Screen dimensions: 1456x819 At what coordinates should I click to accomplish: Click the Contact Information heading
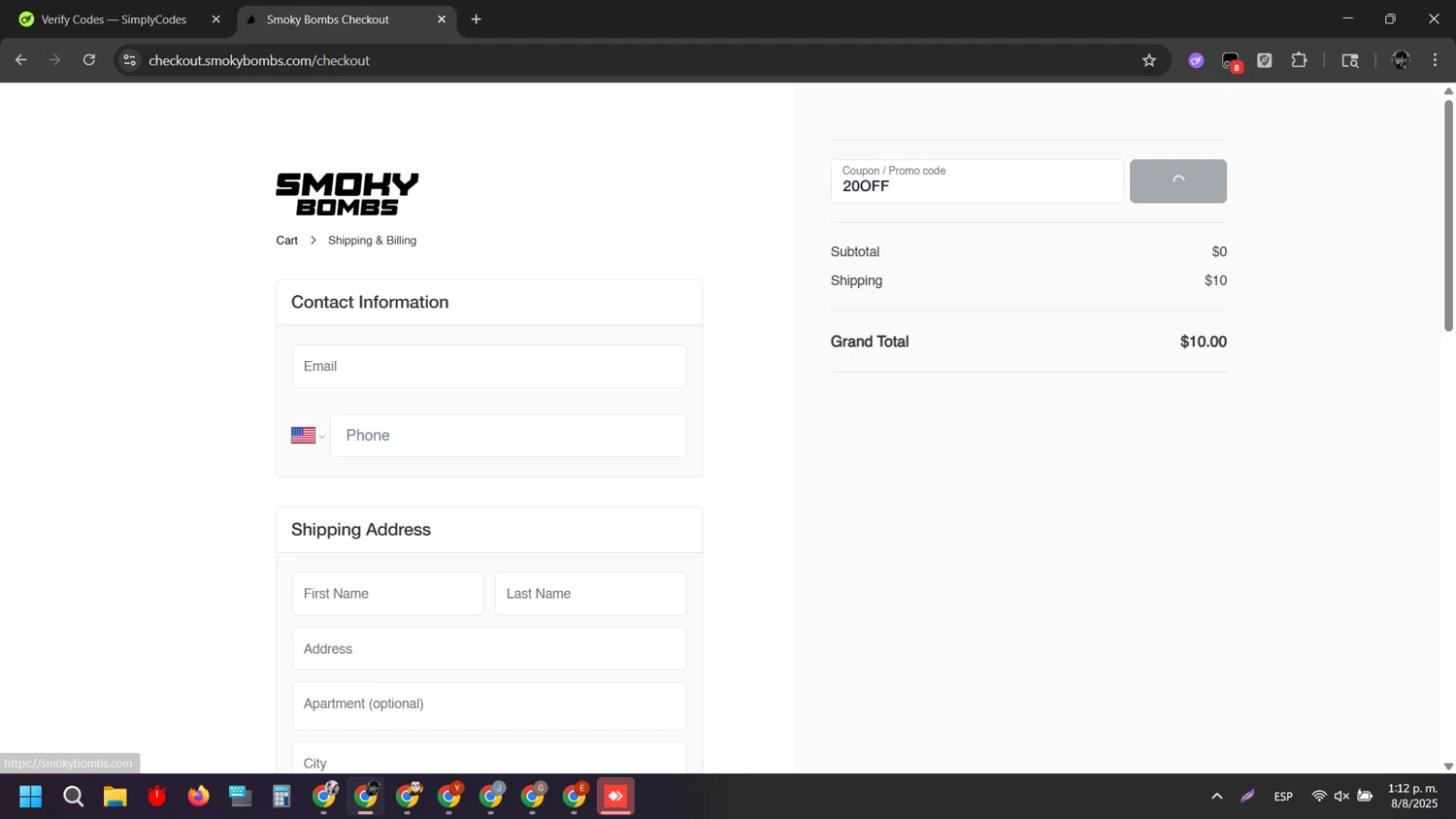[370, 303]
